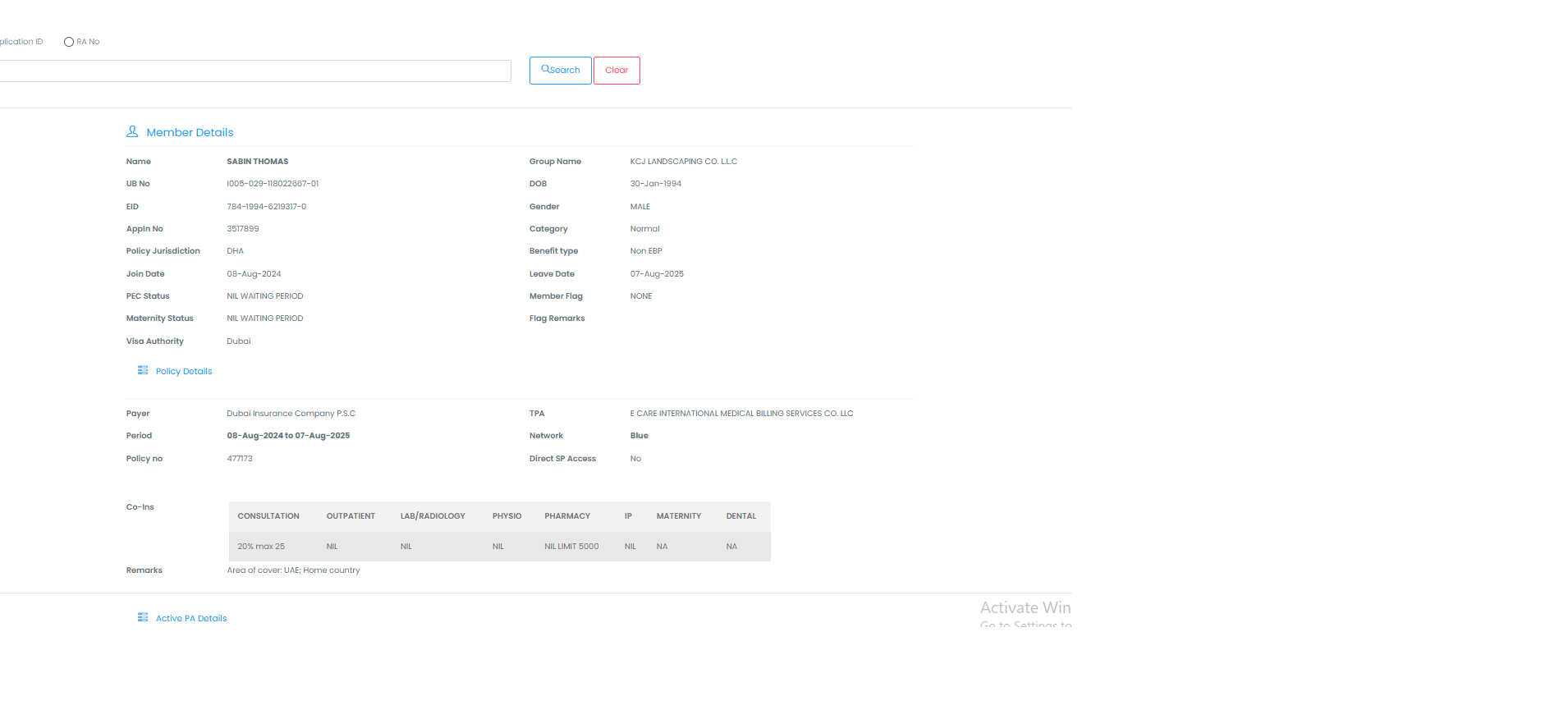Image resolution: width=1568 pixels, height=719 pixels.
Task: Click the LAB/RADIOLOGY column header
Action: point(433,516)
